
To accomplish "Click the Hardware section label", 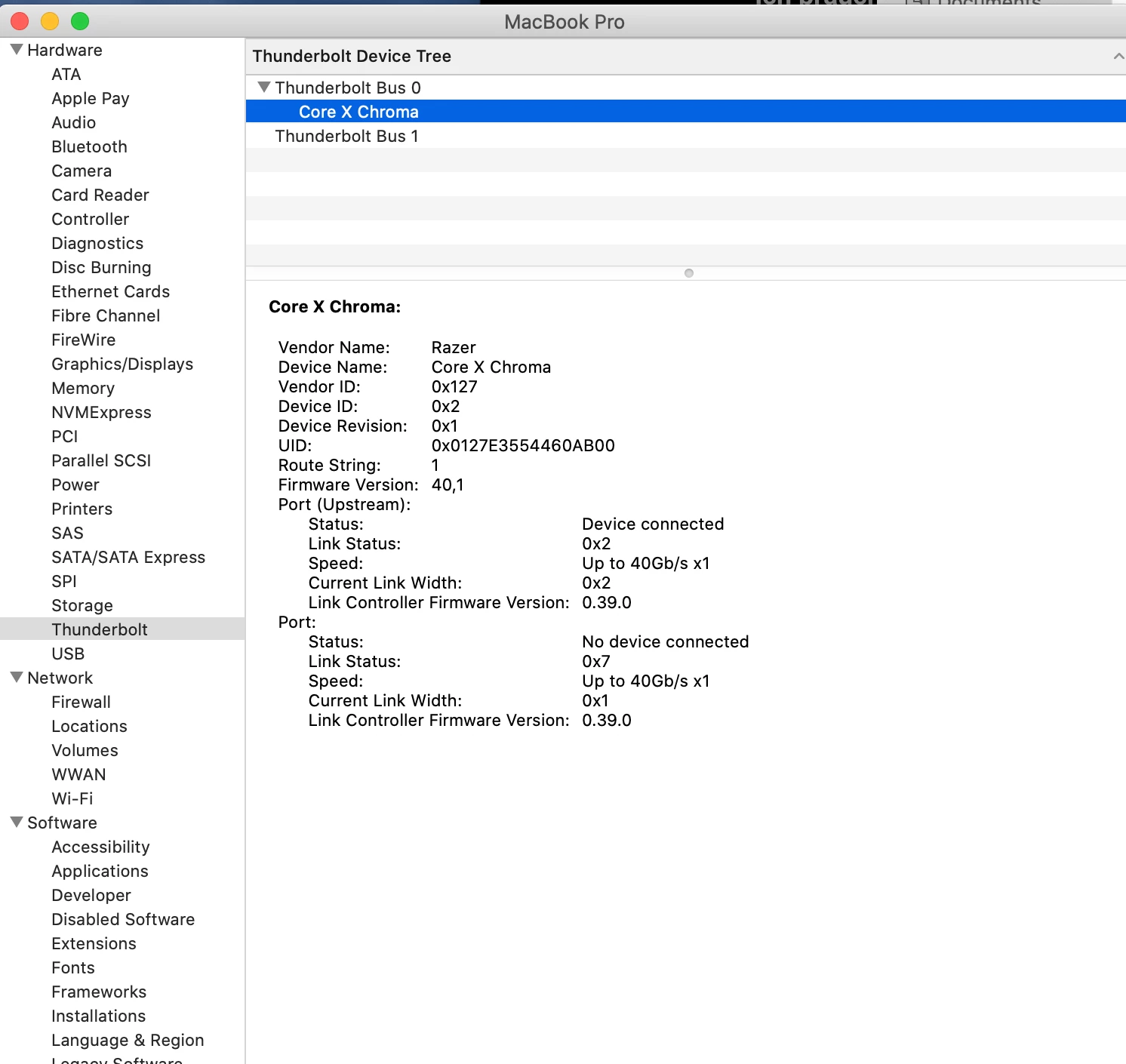I will pos(65,50).
